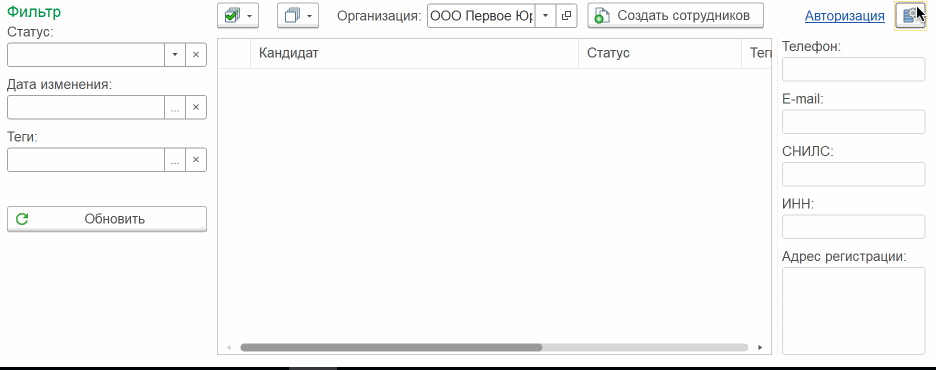Click the Создать сотрудников button

676,16
